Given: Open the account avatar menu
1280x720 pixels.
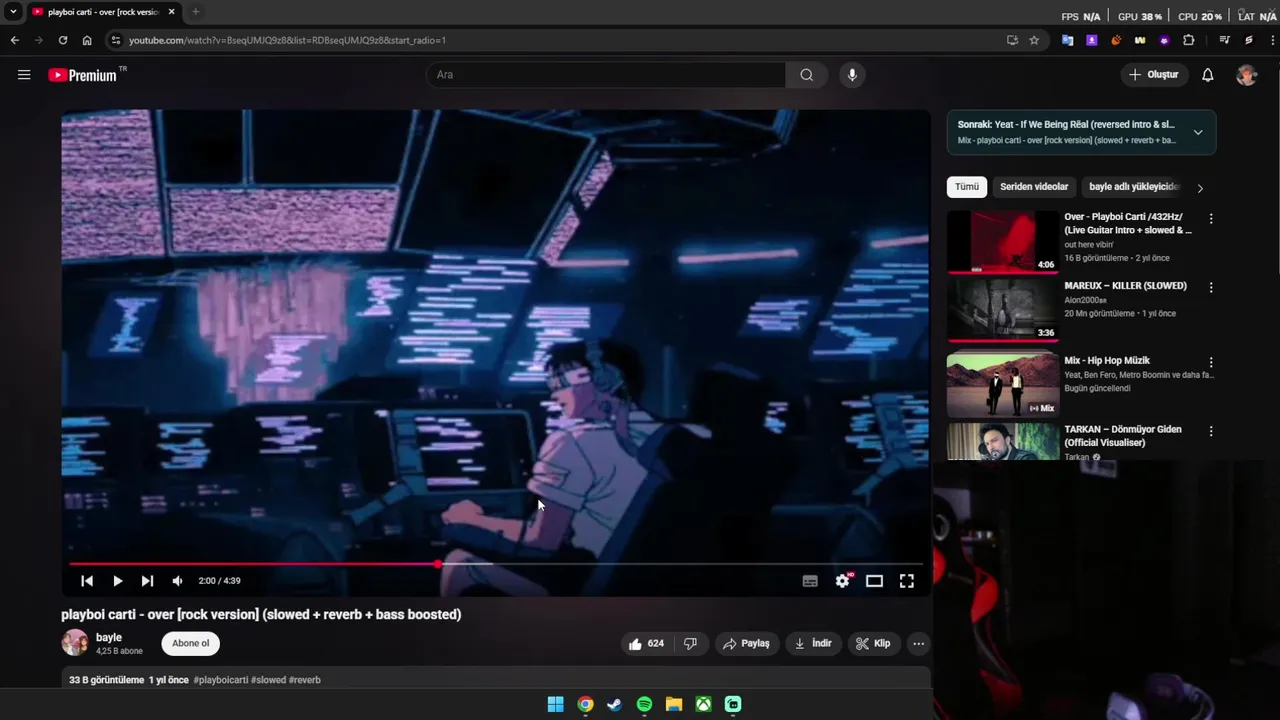Looking at the screenshot, I should pyautogui.click(x=1246, y=75).
